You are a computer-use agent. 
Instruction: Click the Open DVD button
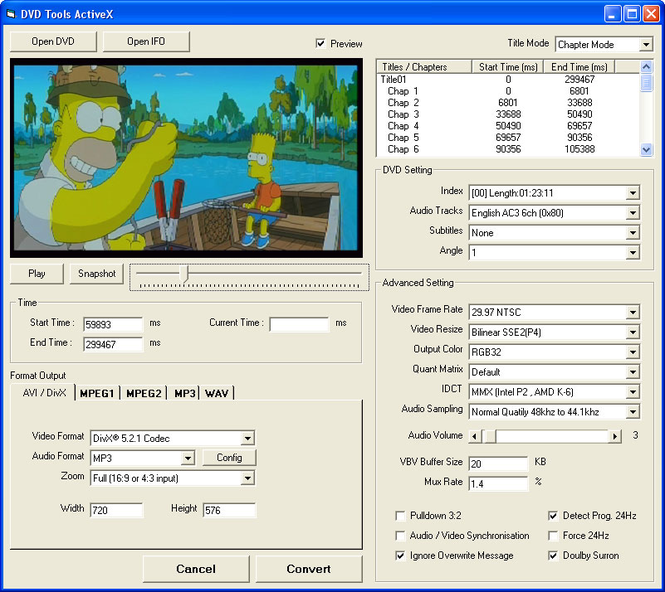(x=53, y=42)
